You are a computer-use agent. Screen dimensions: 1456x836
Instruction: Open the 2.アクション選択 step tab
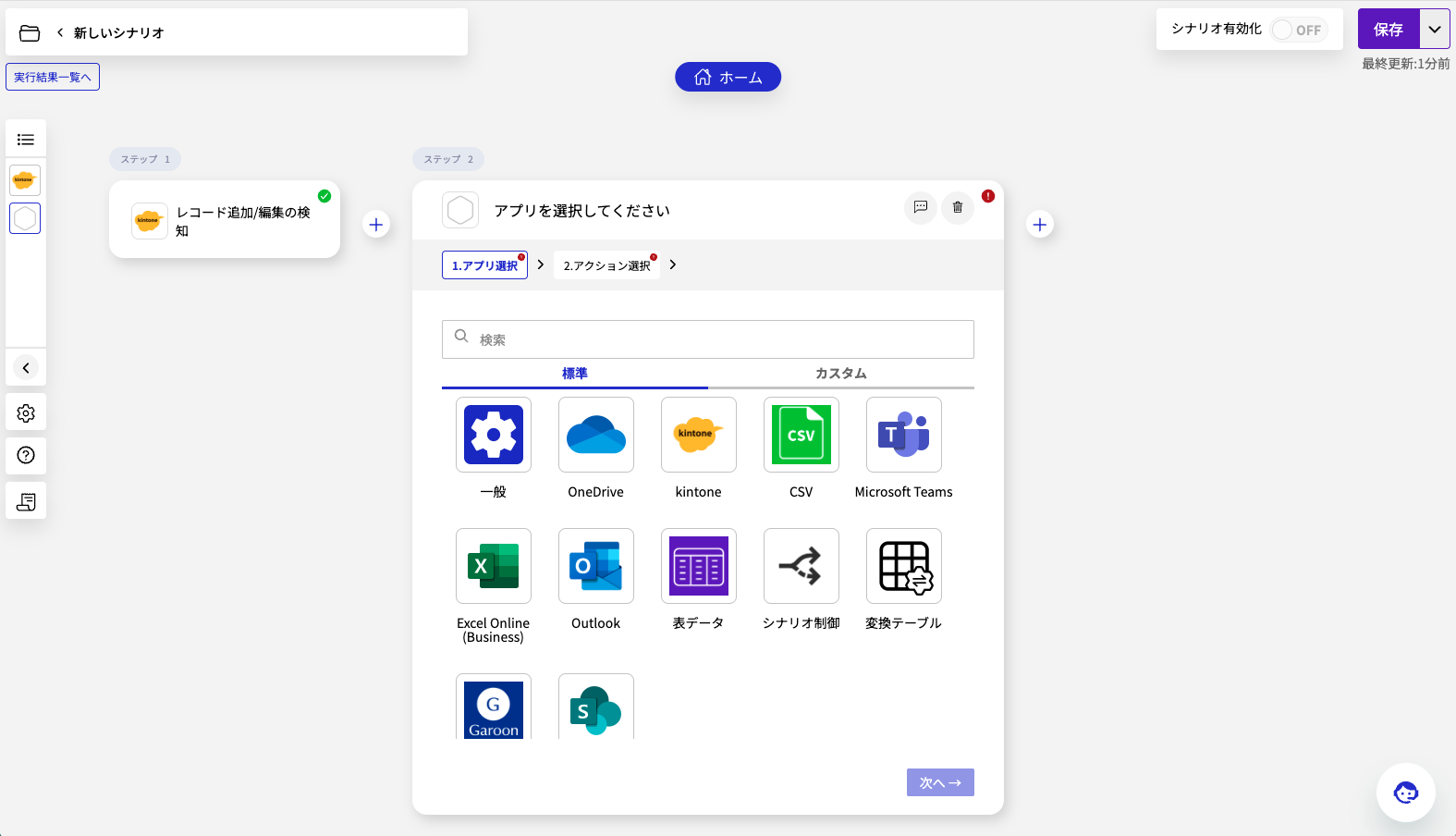[x=606, y=265]
